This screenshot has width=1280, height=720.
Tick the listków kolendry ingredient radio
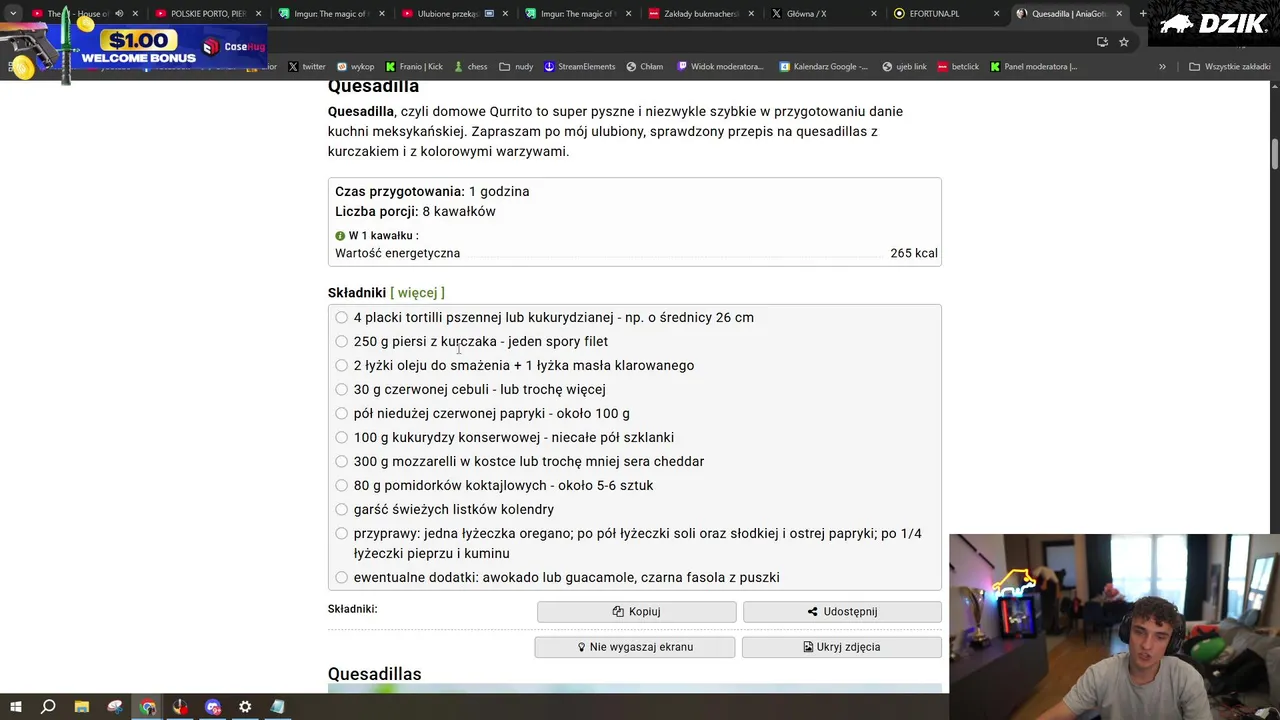click(342, 509)
